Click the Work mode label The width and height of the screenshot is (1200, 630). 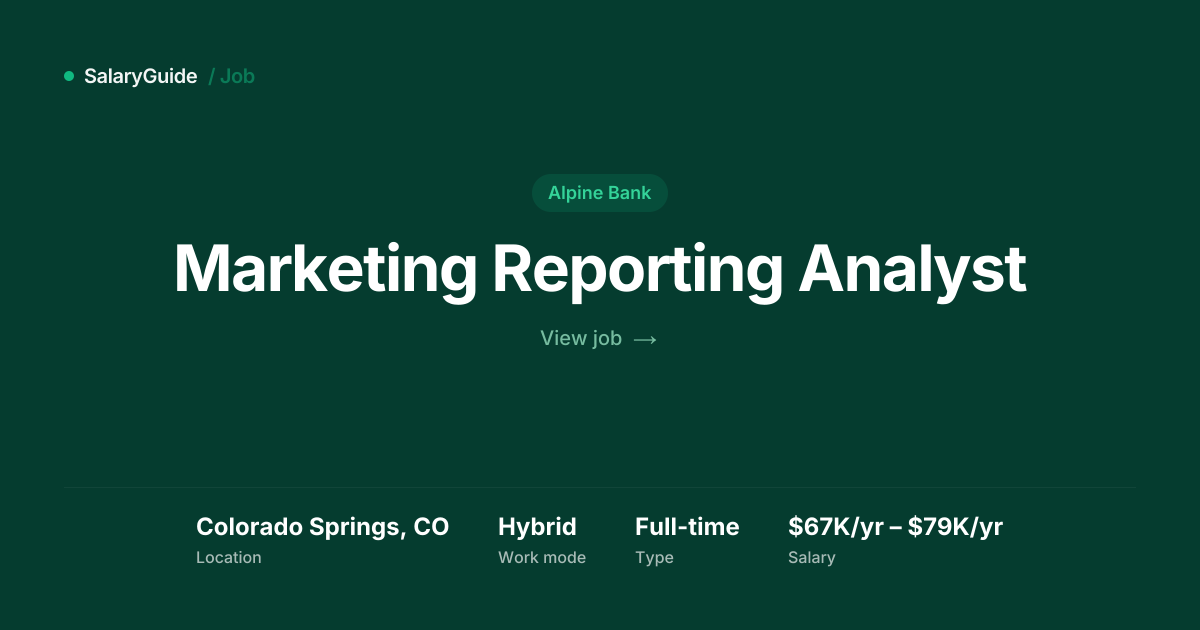(542, 558)
